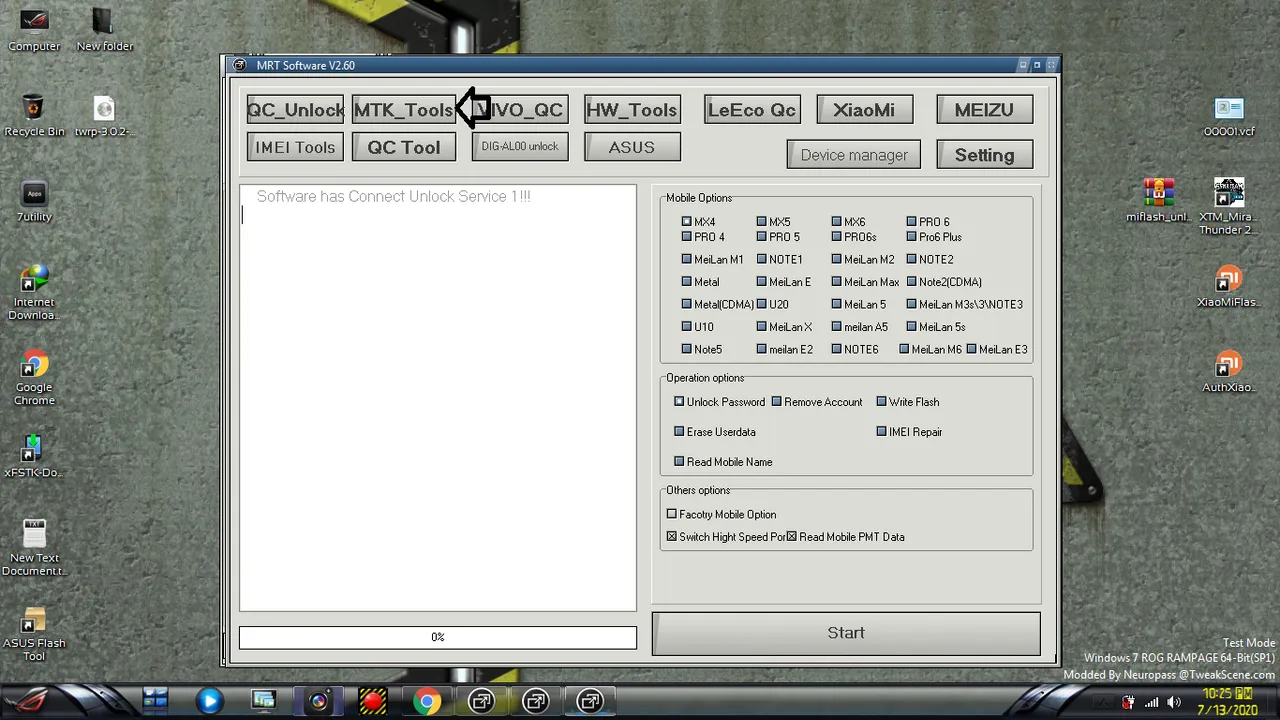Screen dimensions: 1280x720
Task: Toggle the Unlock Password option
Action: (x=680, y=402)
